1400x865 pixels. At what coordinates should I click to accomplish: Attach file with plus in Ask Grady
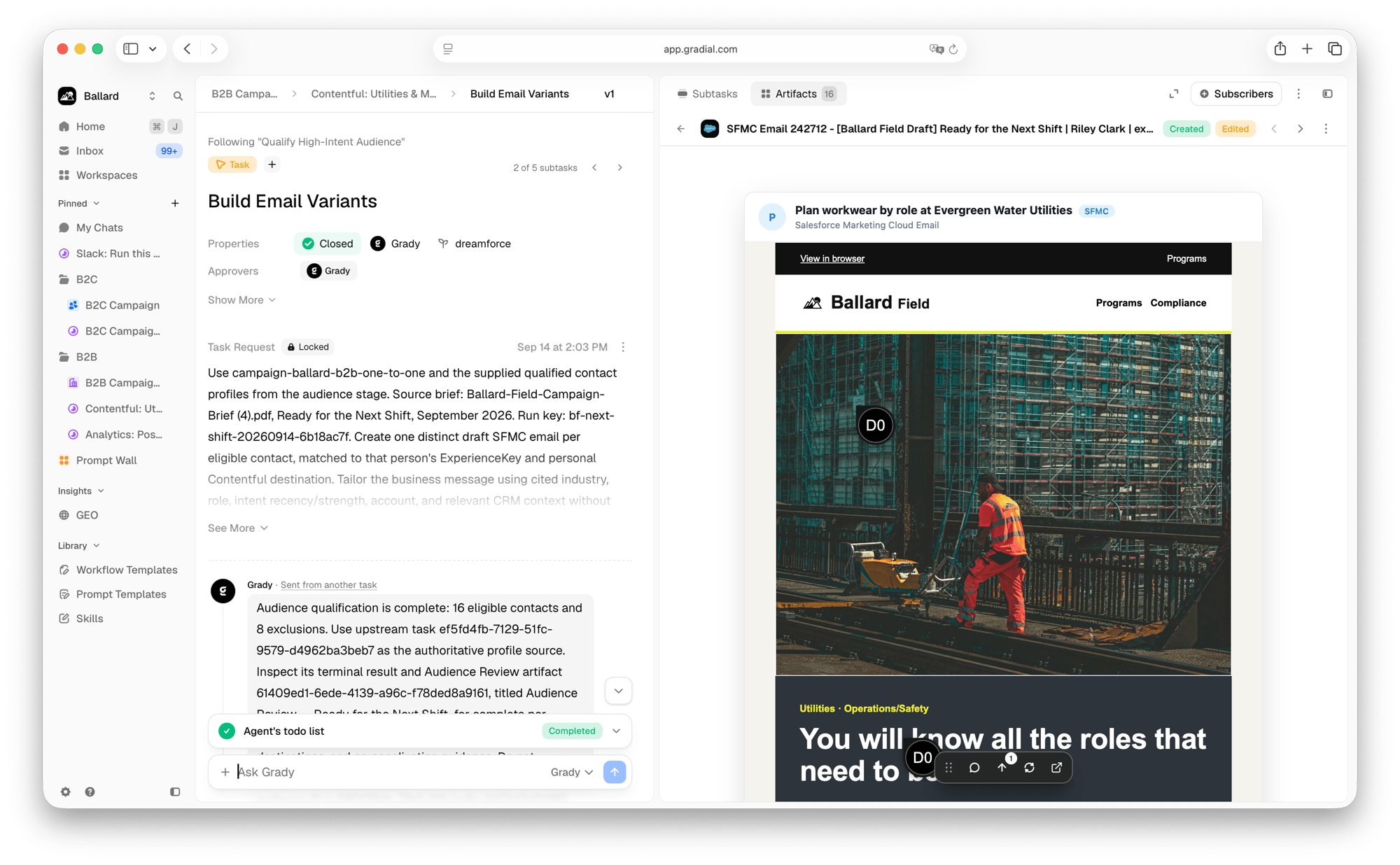(x=225, y=772)
